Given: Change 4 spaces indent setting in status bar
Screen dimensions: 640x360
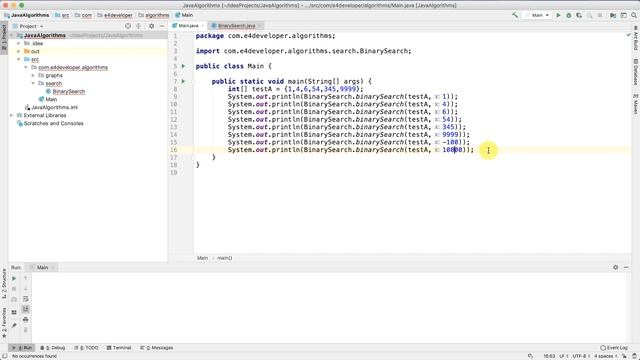Looking at the screenshot, I should tap(605, 356).
